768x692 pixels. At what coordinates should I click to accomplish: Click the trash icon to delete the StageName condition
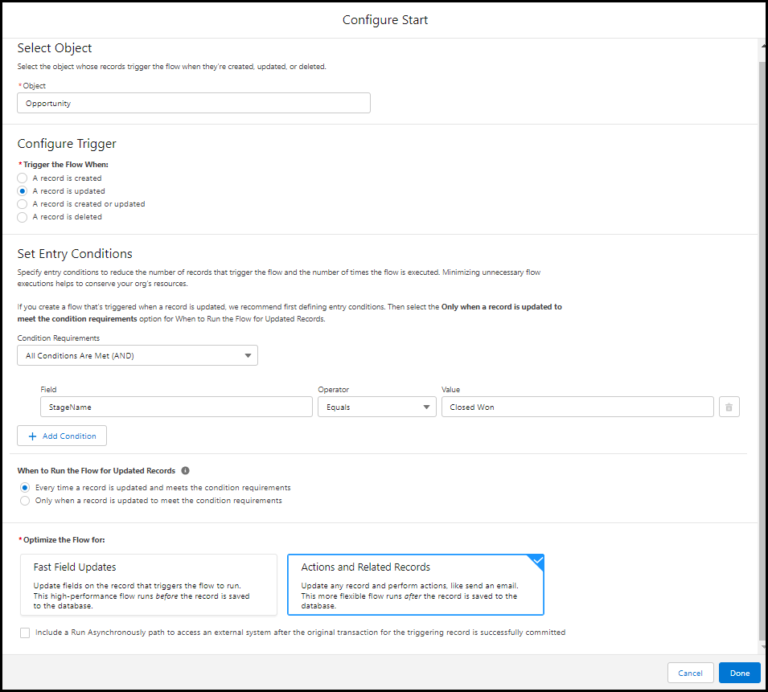[729, 407]
